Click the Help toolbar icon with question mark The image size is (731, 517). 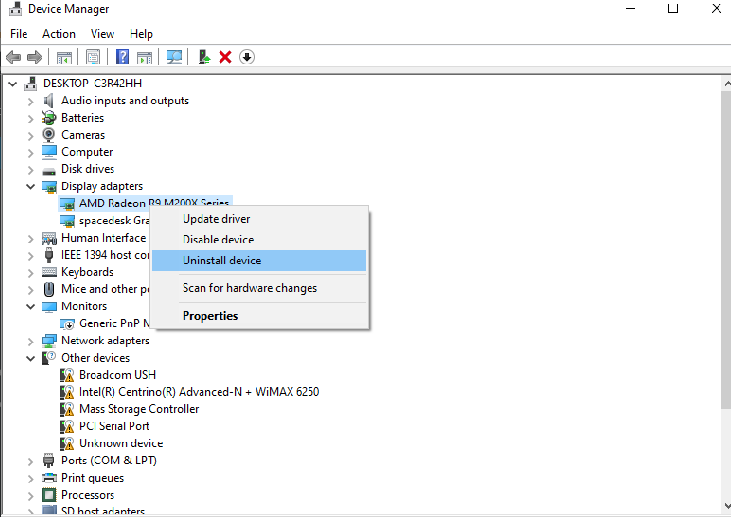click(x=122, y=57)
